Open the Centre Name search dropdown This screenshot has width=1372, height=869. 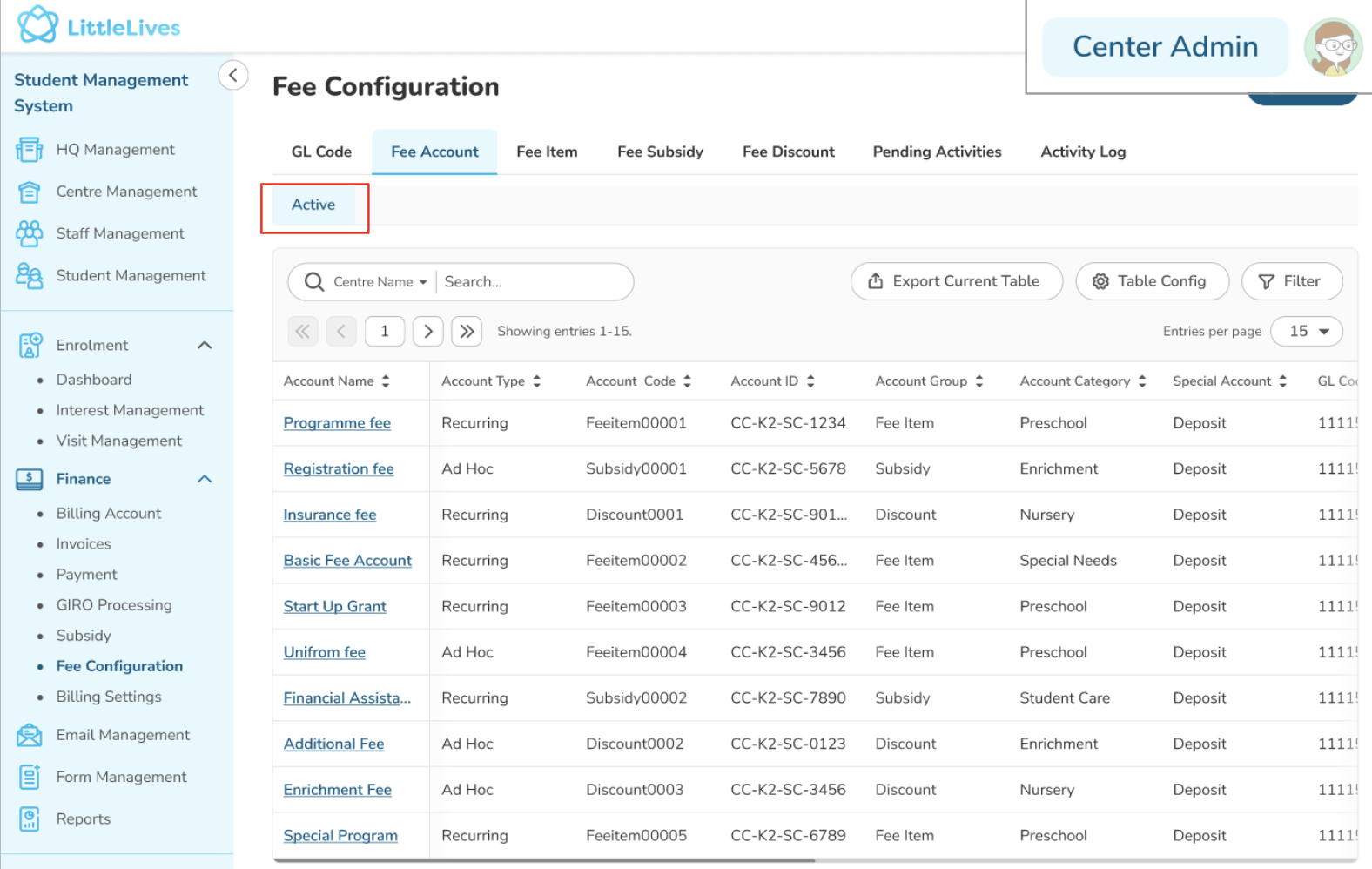tap(380, 282)
